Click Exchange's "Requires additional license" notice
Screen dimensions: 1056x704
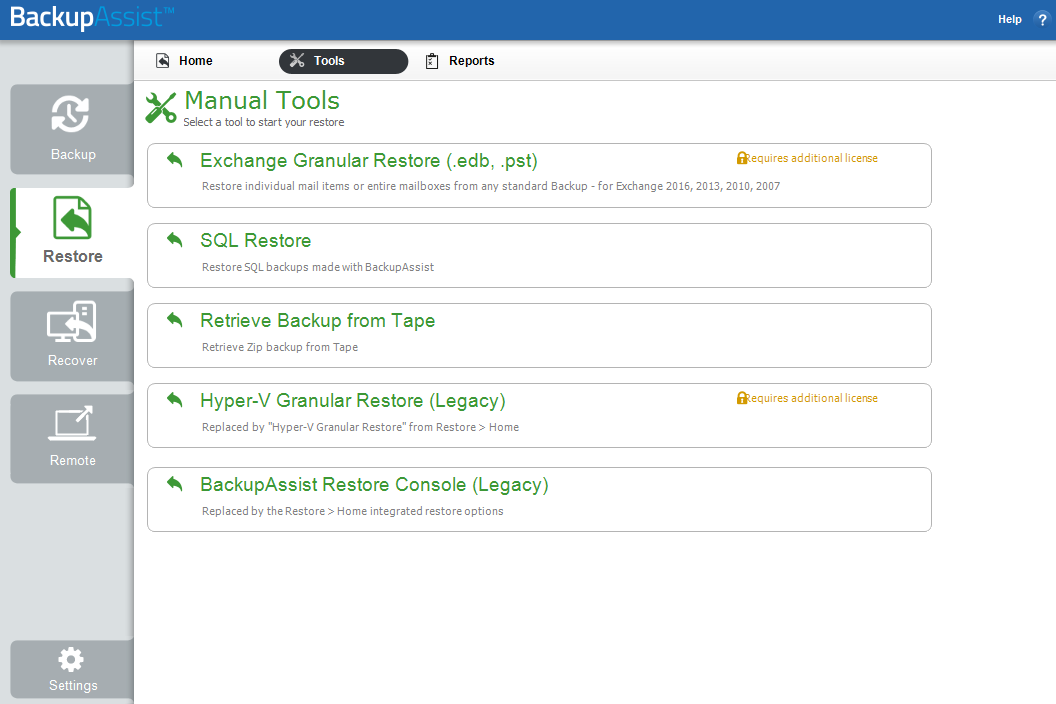point(812,158)
